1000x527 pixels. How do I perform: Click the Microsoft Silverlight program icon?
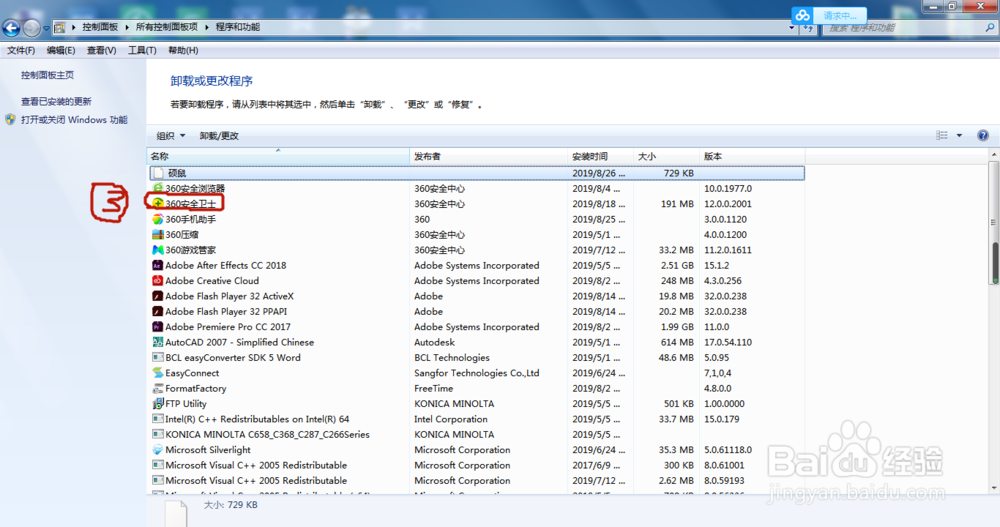pyautogui.click(x=158, y=450)
